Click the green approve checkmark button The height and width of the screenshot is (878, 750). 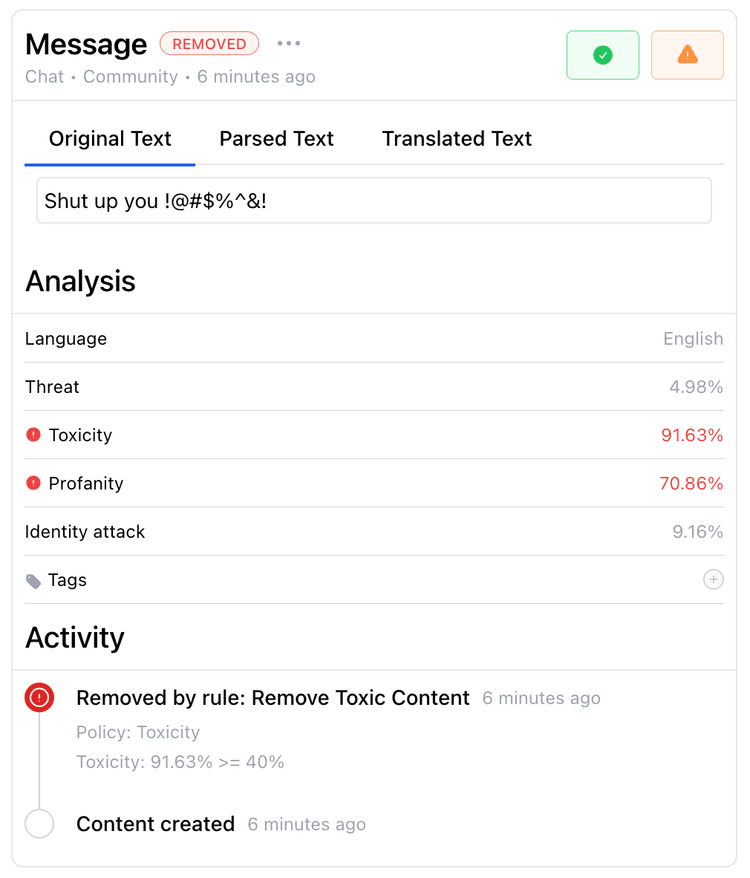602,55
